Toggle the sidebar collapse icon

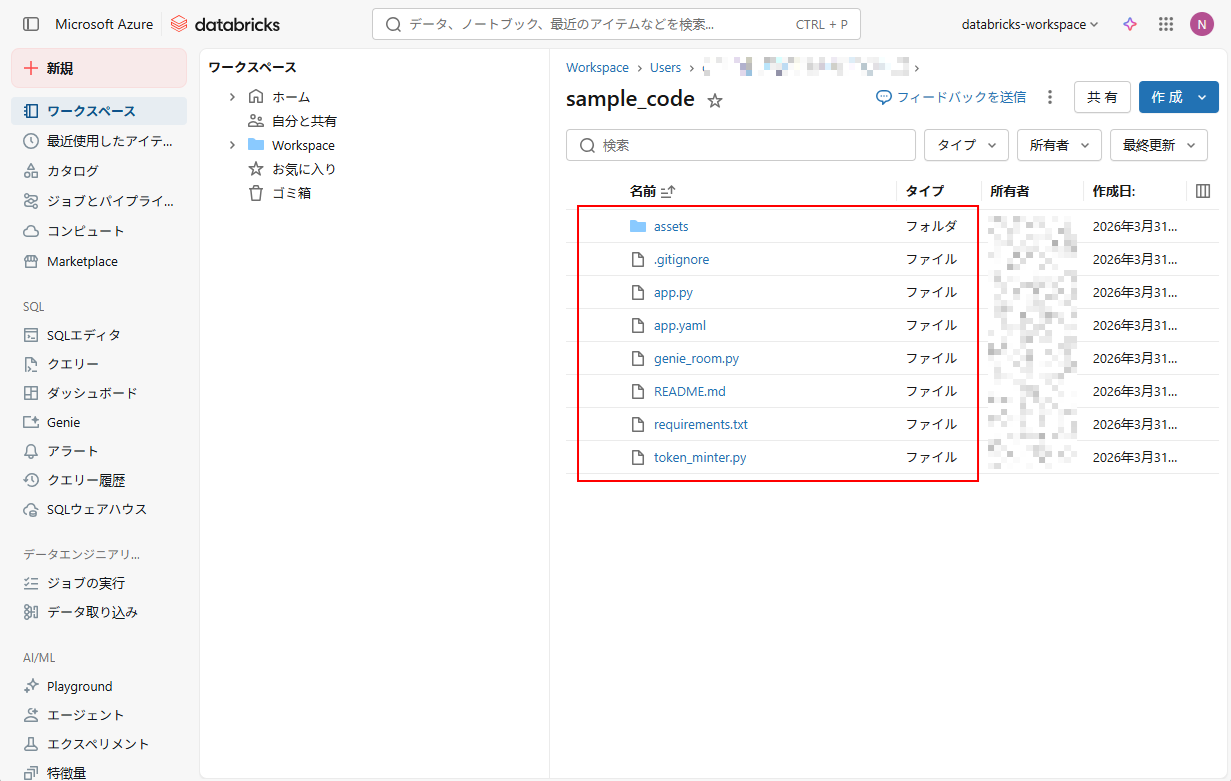pos(31,24)
